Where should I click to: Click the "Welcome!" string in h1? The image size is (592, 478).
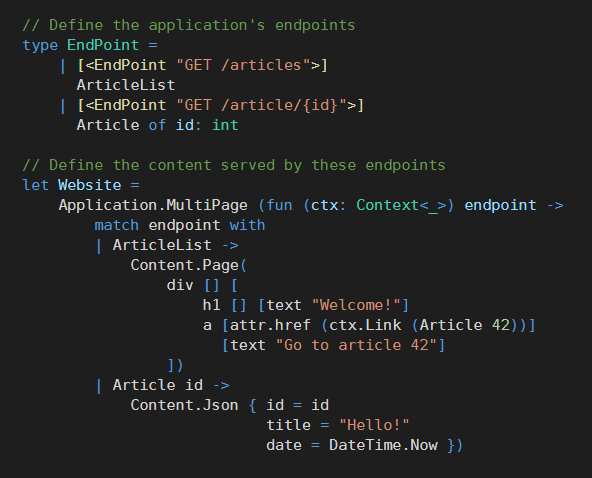356,305
